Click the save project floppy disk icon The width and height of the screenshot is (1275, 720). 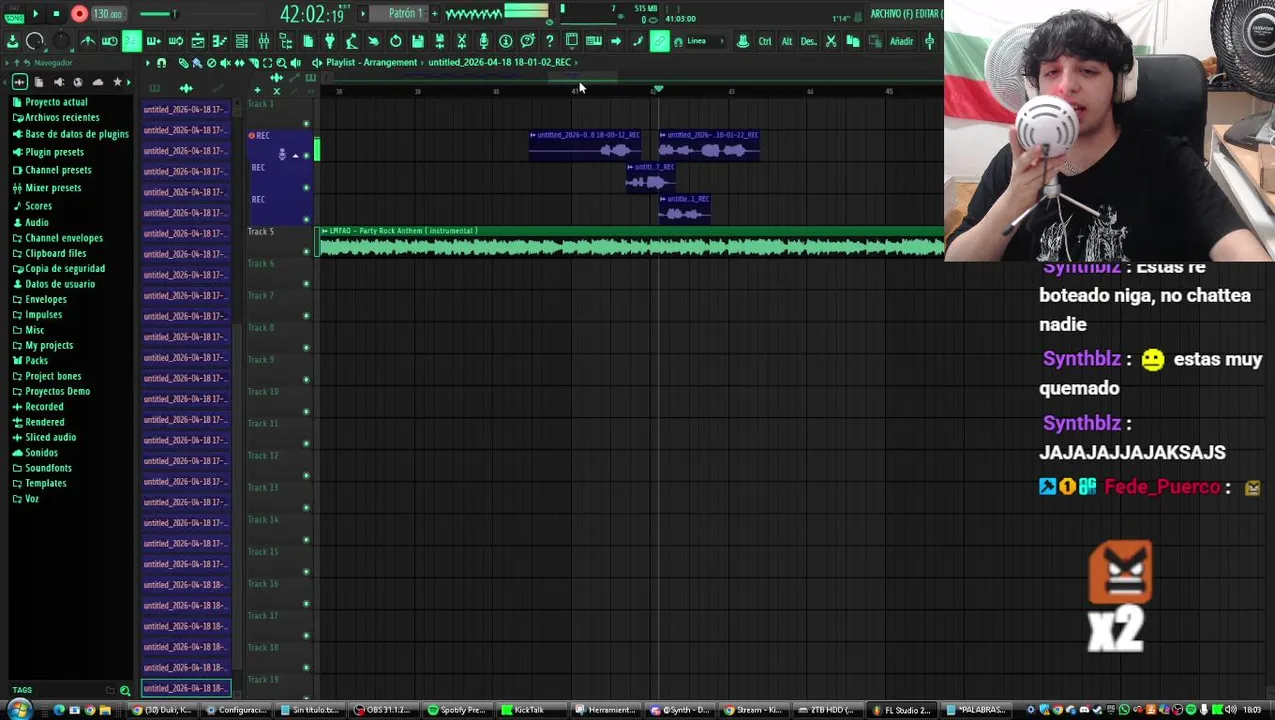point(417,41)
